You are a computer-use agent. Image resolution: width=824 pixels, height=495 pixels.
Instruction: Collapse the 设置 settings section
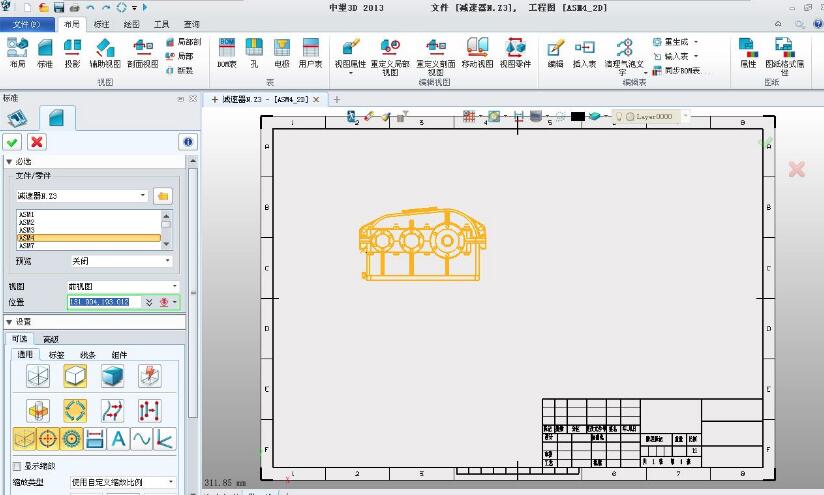[x=9, y=322]
